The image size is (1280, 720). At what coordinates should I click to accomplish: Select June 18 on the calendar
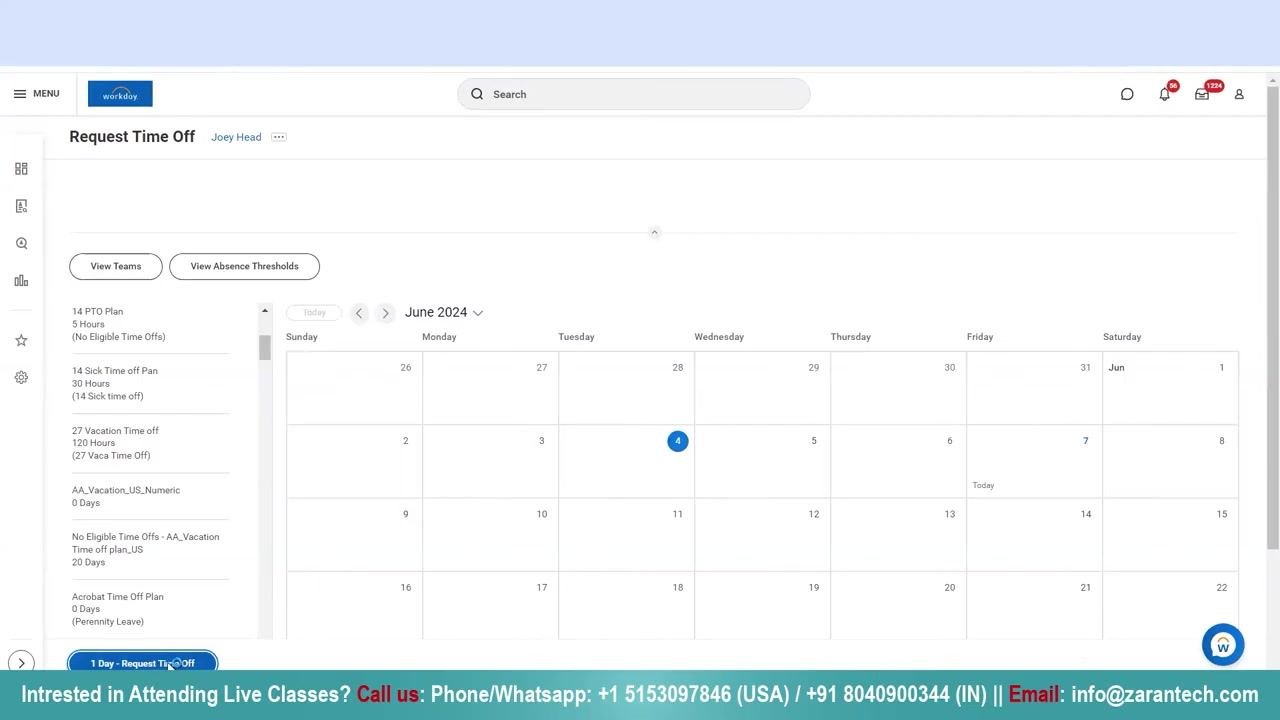click(627, 606)
